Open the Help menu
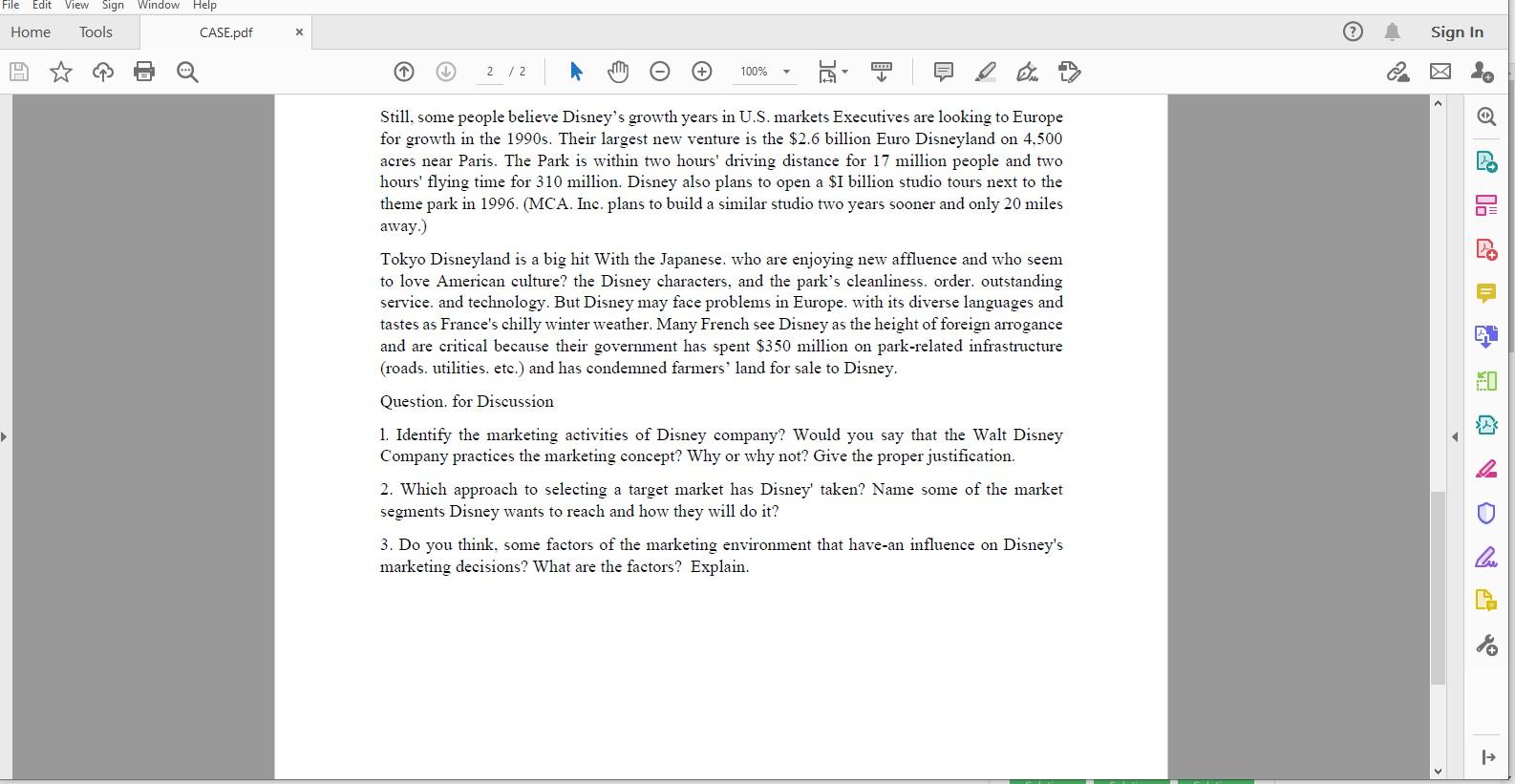Screen dimensions: 1515x784 pos(204,5)
